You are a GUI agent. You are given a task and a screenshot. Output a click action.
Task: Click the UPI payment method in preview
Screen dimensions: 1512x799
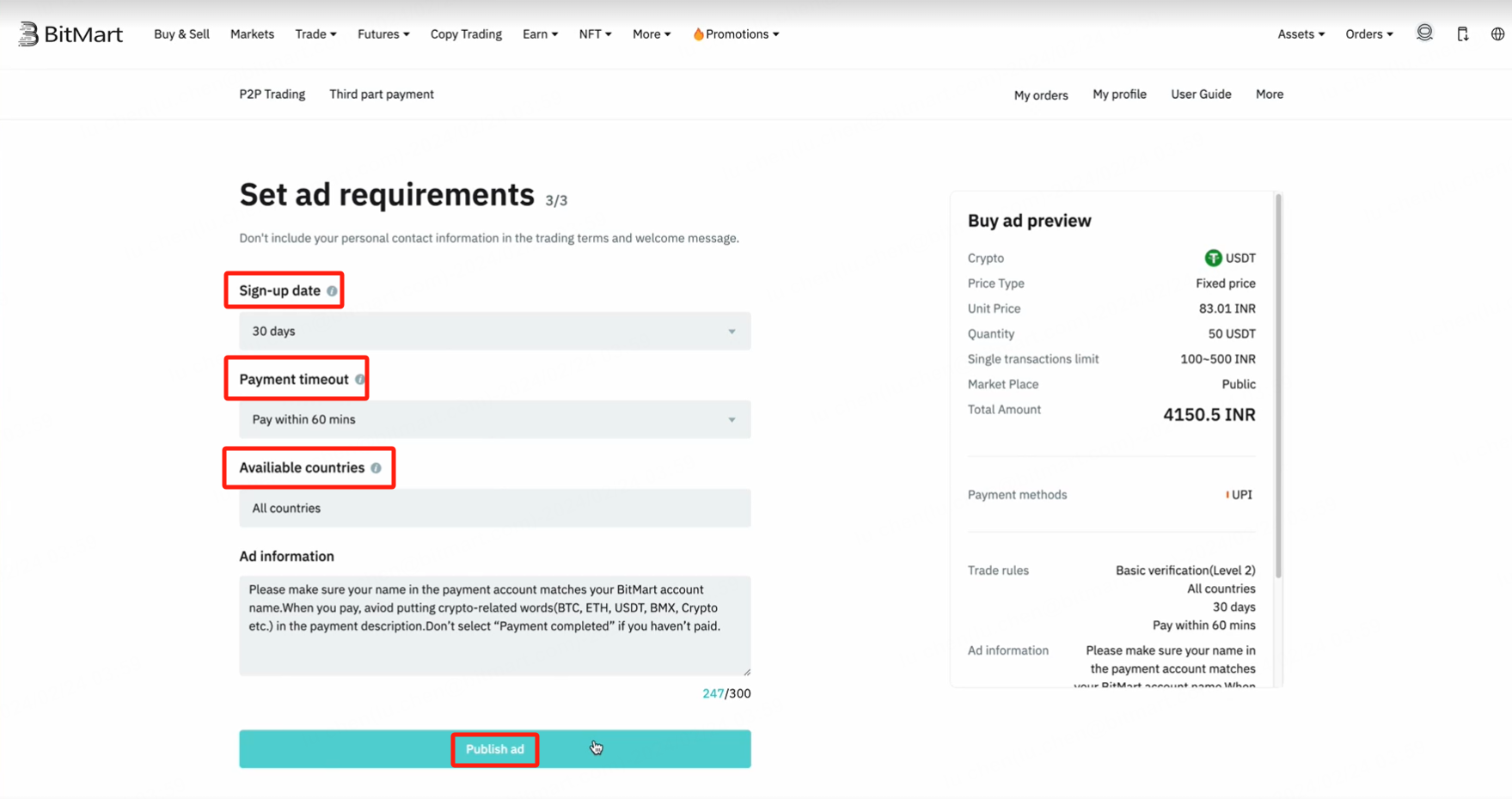1240,495
